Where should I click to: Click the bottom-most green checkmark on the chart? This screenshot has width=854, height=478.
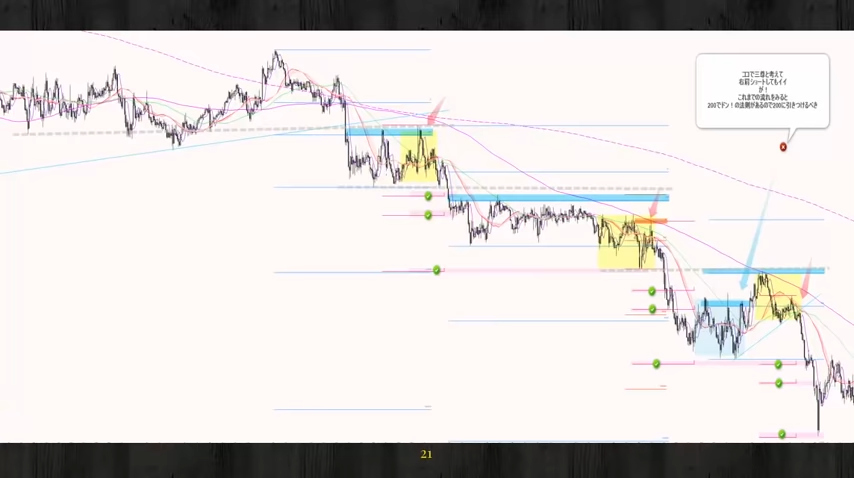[x=782, y=434]
